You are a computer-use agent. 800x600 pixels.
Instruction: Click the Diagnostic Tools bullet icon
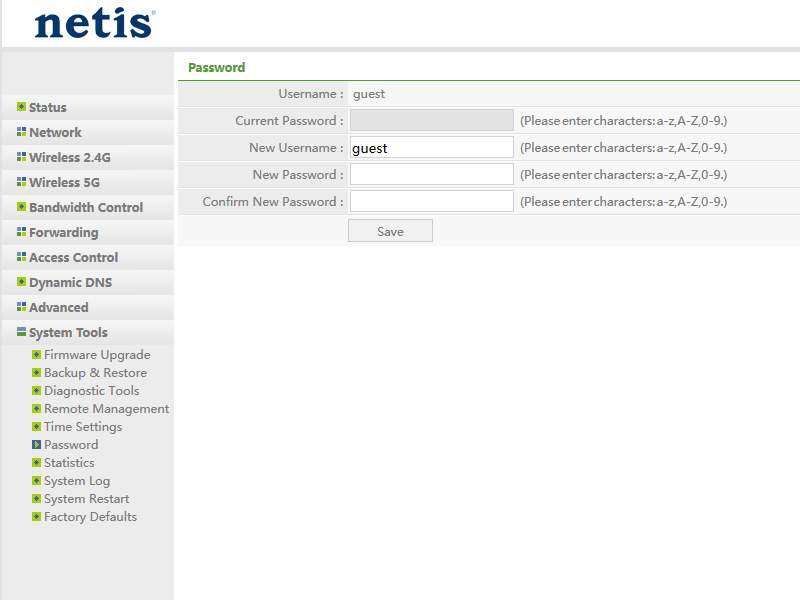point(36,391)
